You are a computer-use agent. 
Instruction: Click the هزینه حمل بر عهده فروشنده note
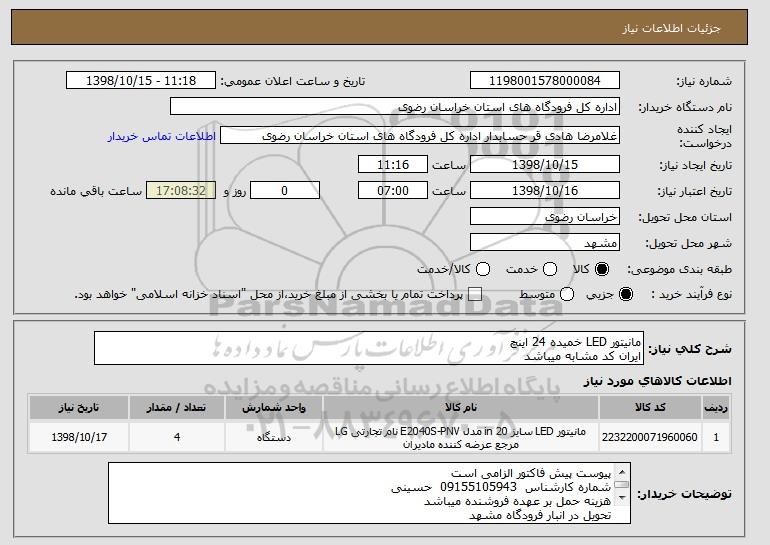click(x=518, y=501)
